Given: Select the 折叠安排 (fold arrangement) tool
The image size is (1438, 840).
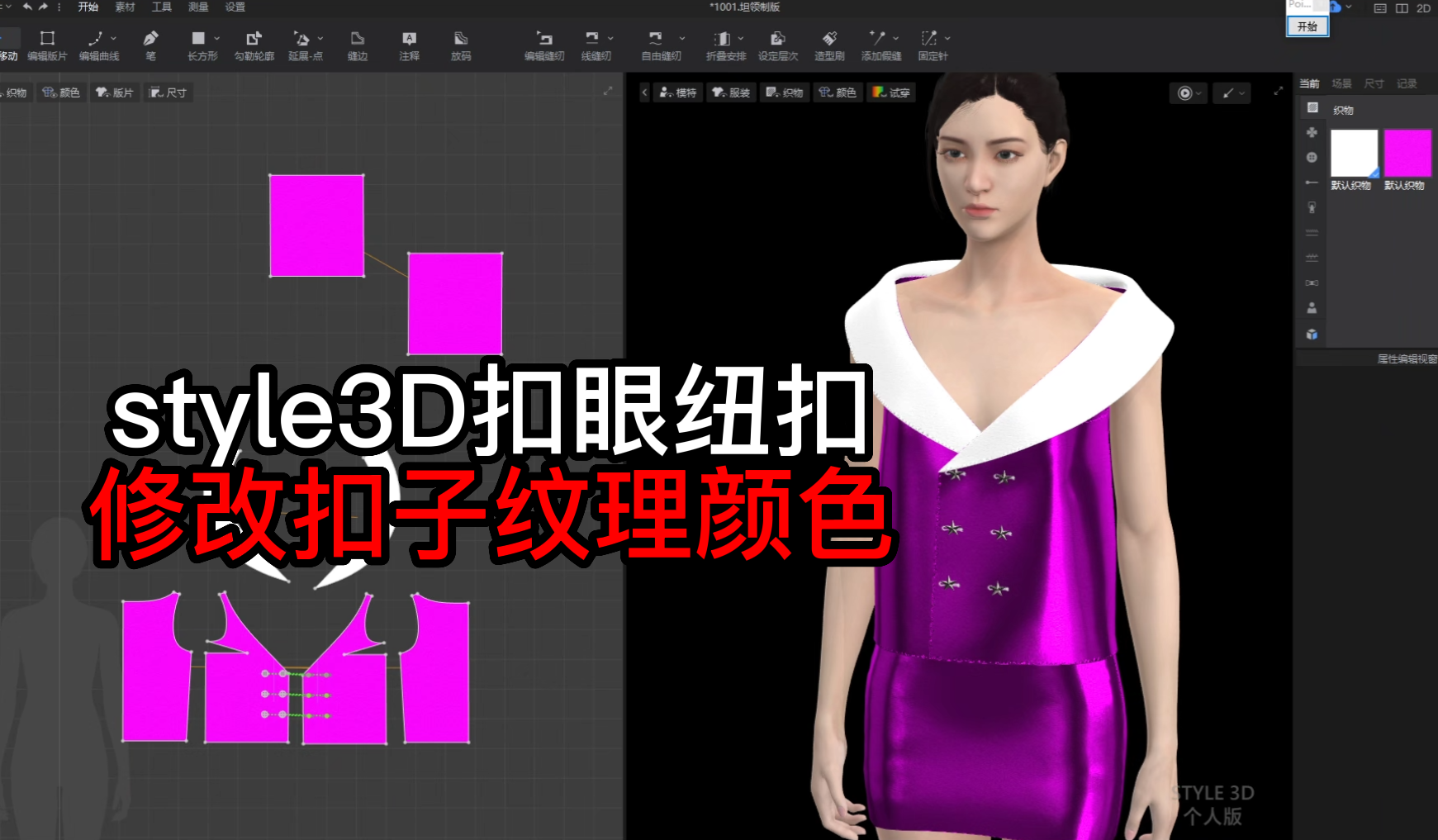Looking at the screenshot, I should point(725,45).
